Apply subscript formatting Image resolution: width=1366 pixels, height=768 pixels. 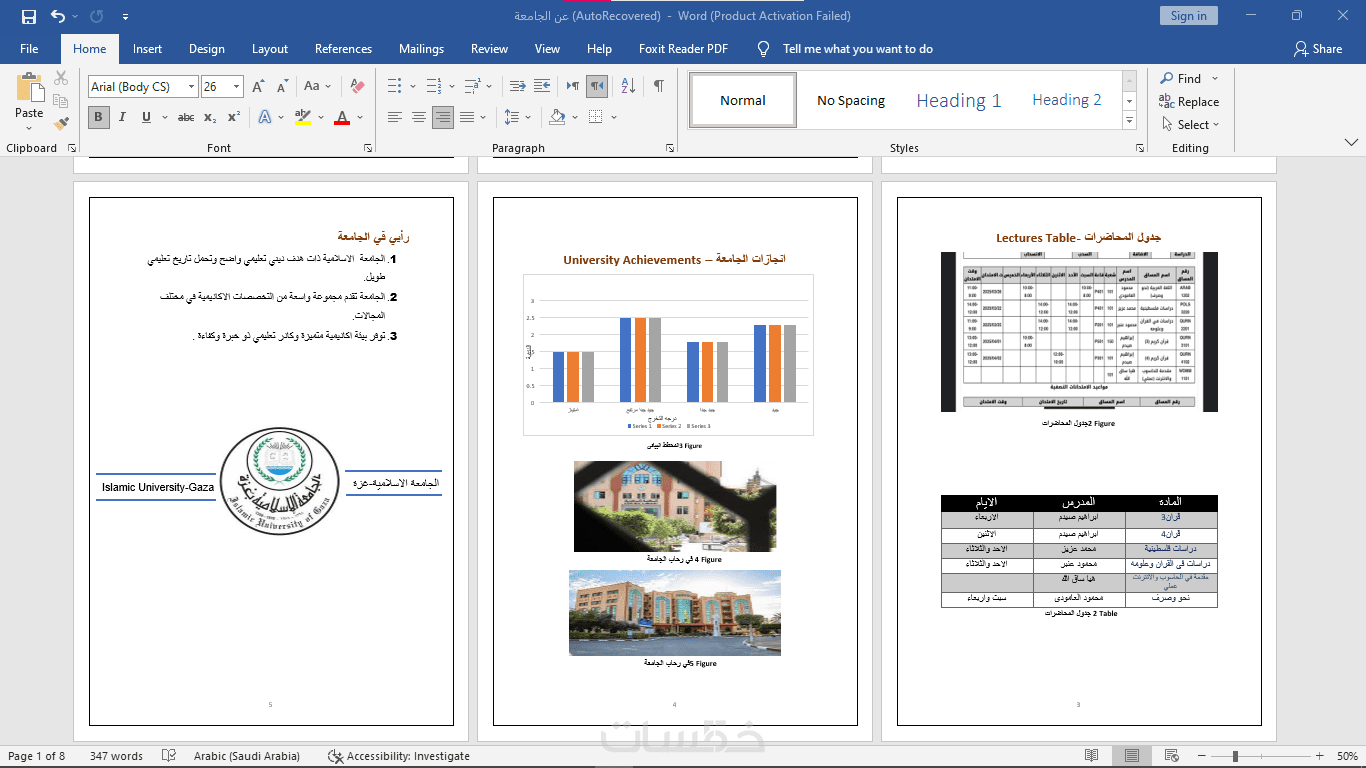pos(210,117)
